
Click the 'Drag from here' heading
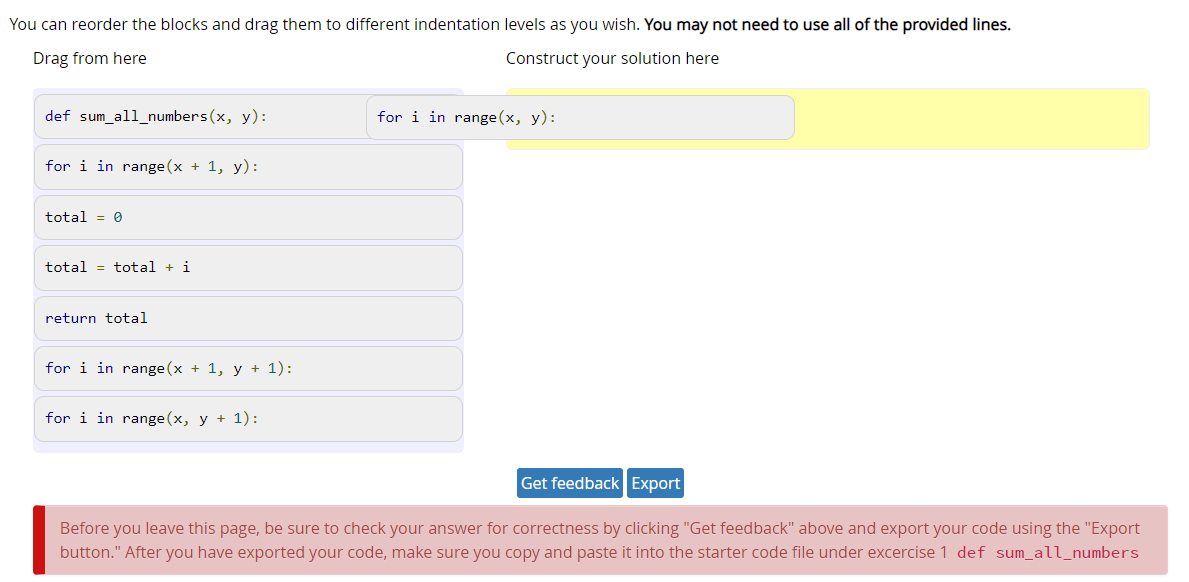click(90, 58)
